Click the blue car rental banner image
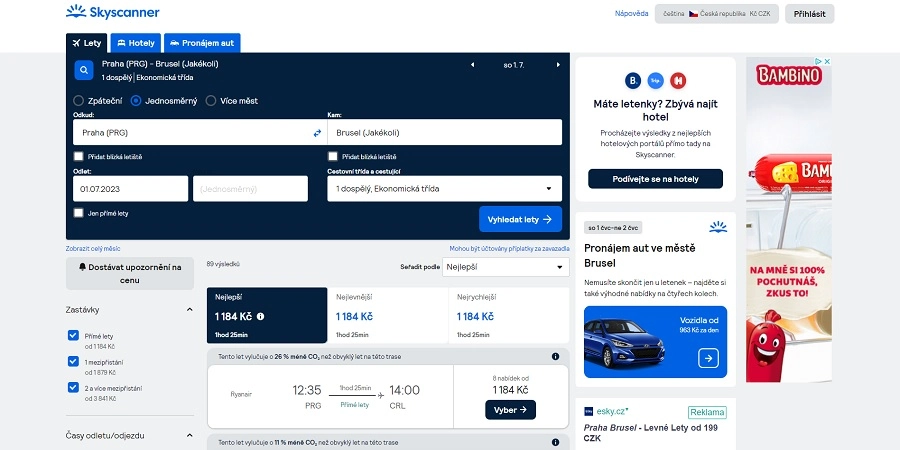Image resolution: width=900 pixels, height=450 pixels. (x=655, y=342)
